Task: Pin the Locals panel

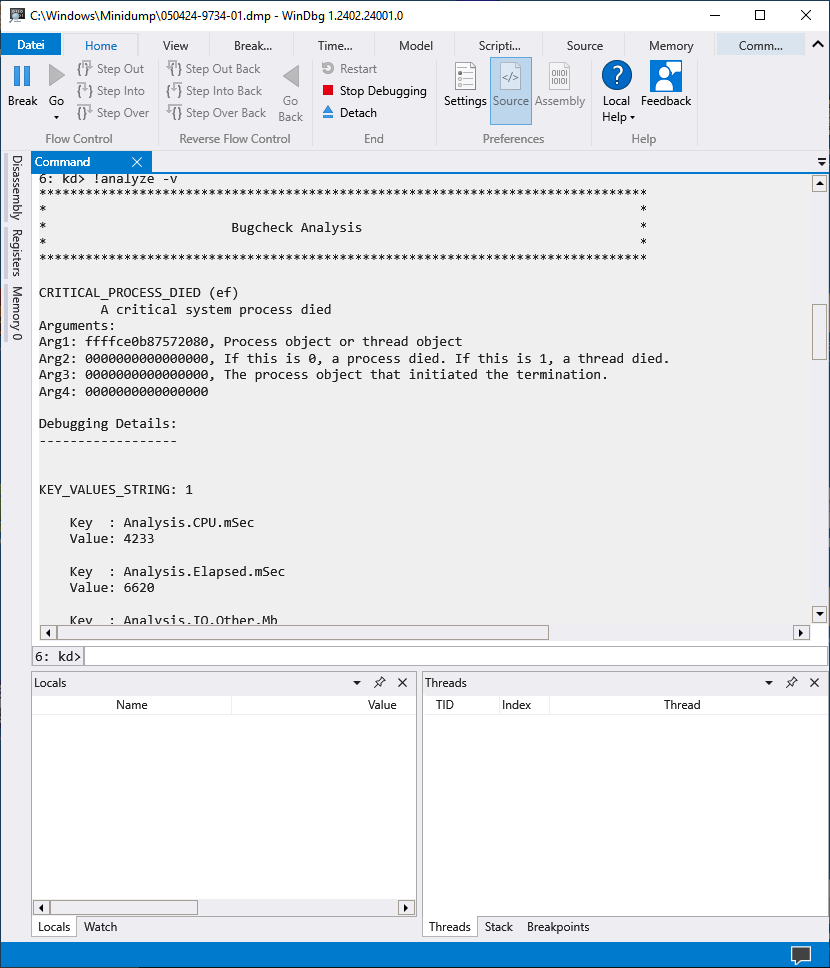Action: tap(379, 682)
